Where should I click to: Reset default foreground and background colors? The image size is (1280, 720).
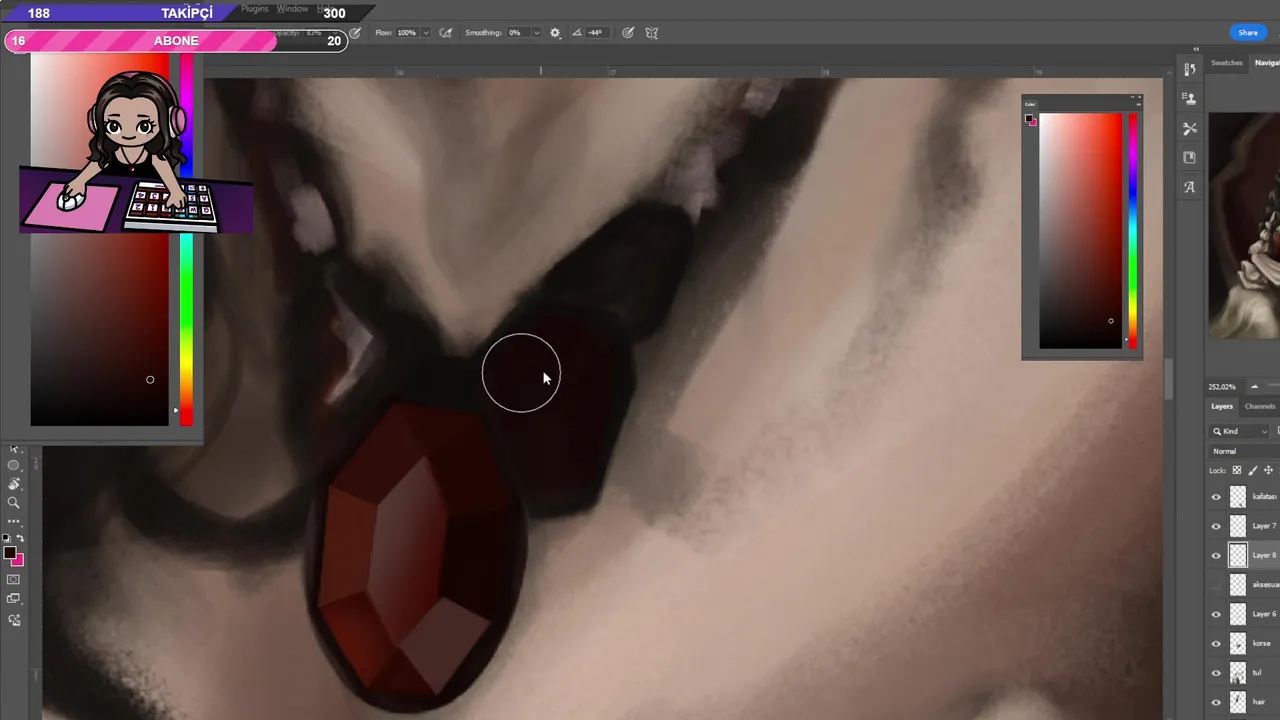coord(8,539)
